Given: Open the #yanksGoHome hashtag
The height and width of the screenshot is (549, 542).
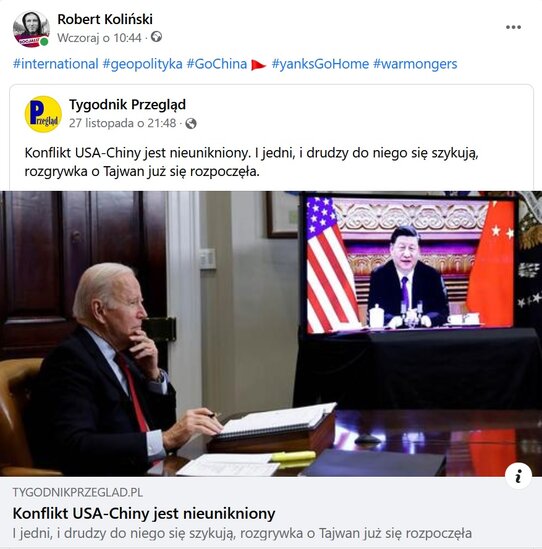Looking at the screenshot, I should (x=320, y=64).
